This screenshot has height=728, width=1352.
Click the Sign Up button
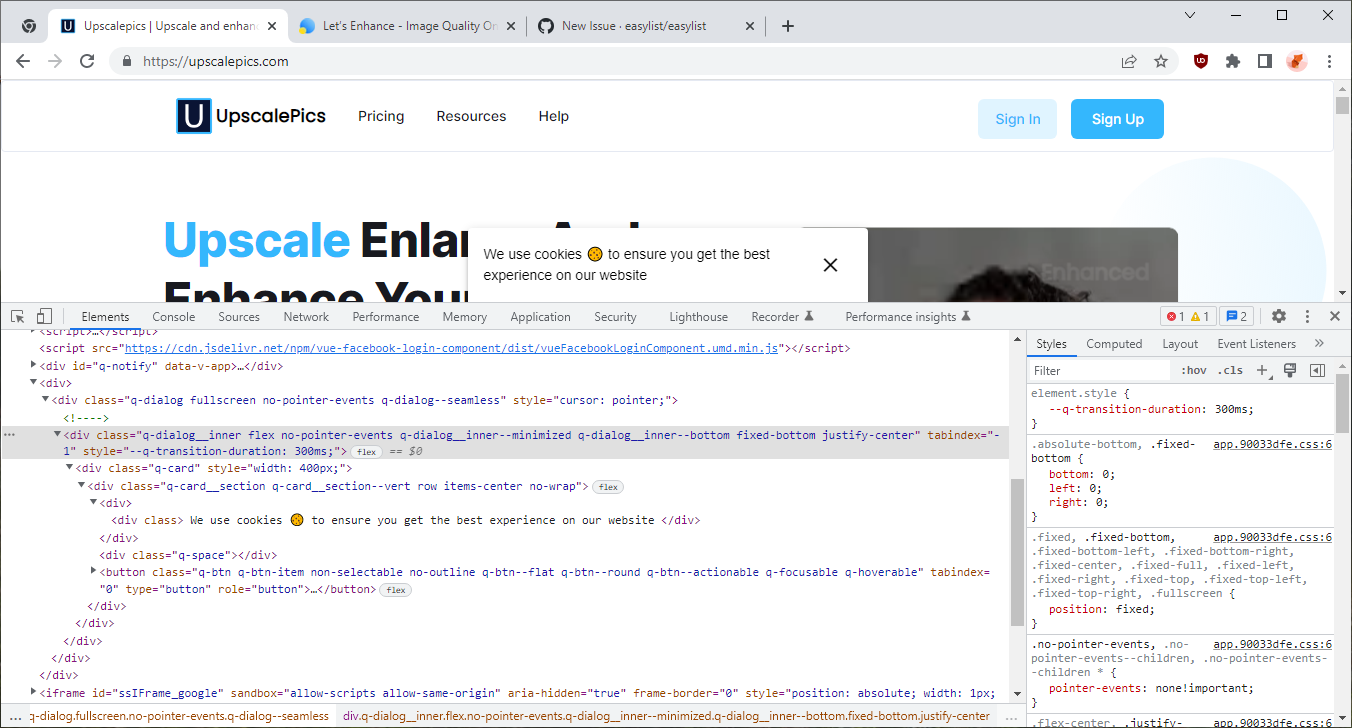coord(1117,118)
